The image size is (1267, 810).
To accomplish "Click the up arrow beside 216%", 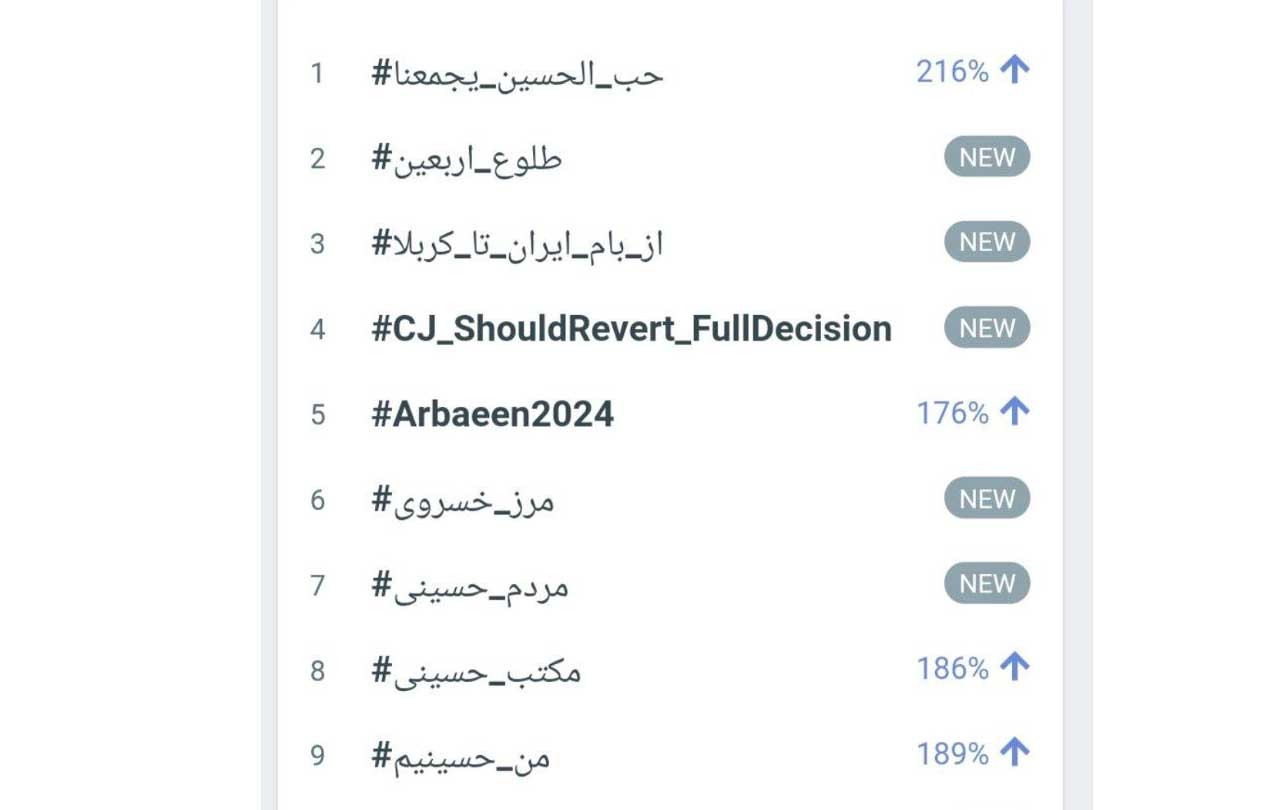I will (x=1014, y=70).
